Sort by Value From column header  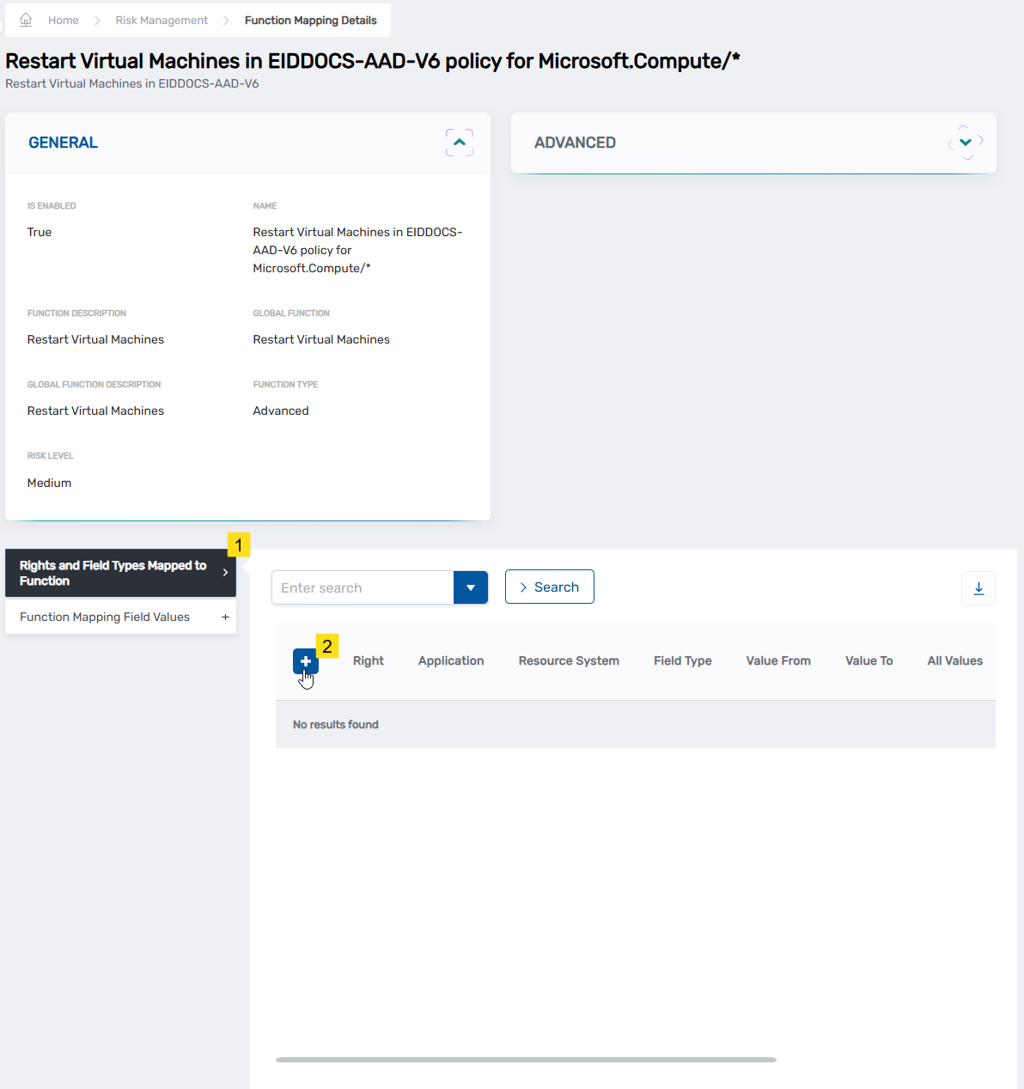(x=778, y=660)
